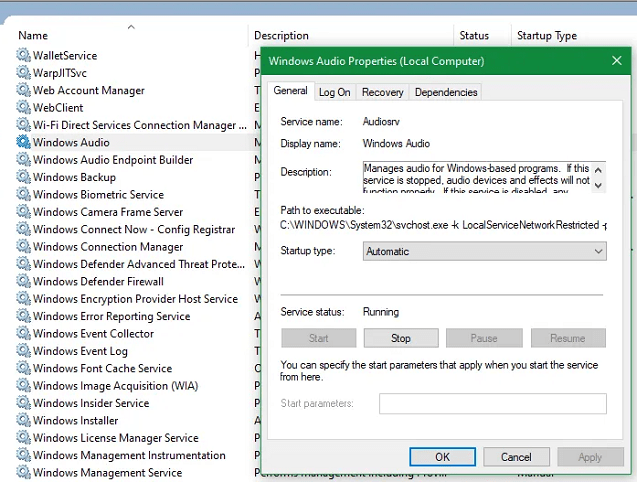Click the OK button
This screenshot has height=482, width=637.
(442, 457)
